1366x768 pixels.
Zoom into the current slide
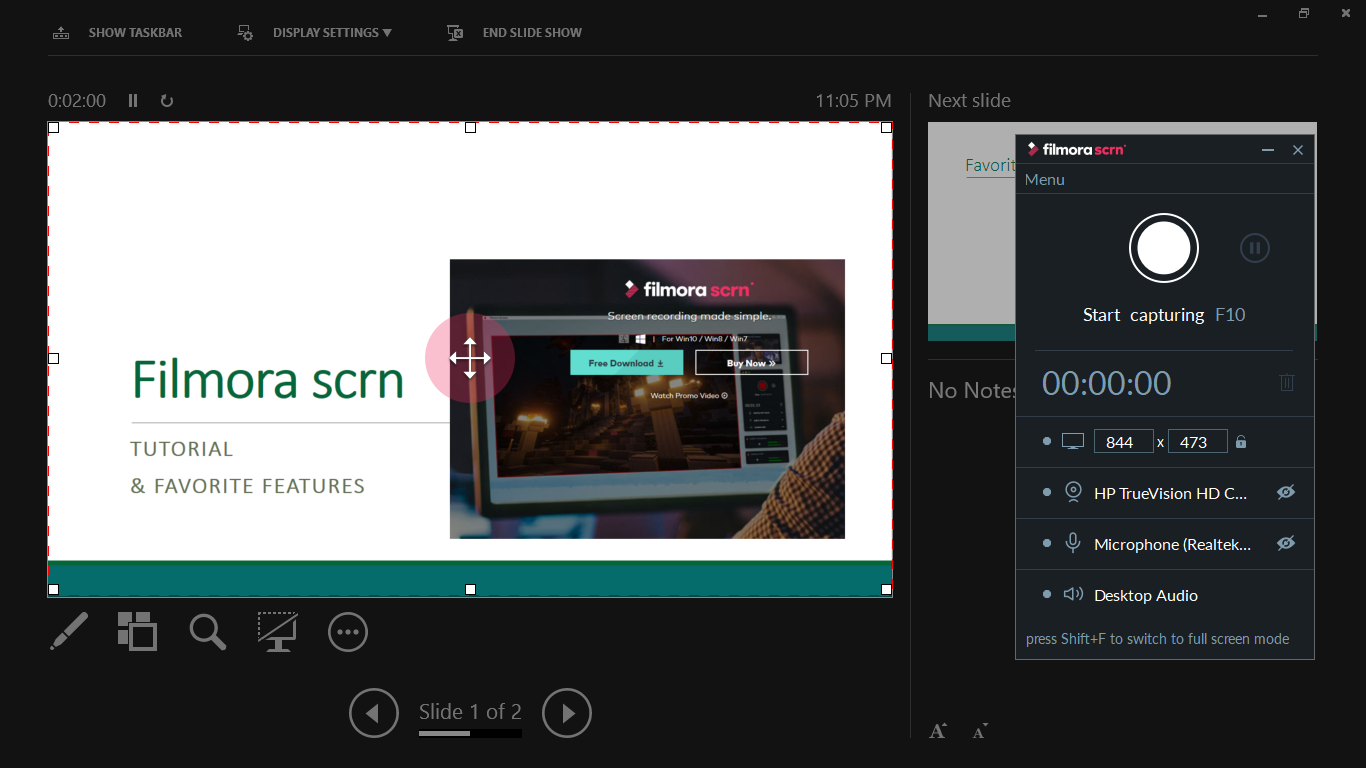[207, 632]
